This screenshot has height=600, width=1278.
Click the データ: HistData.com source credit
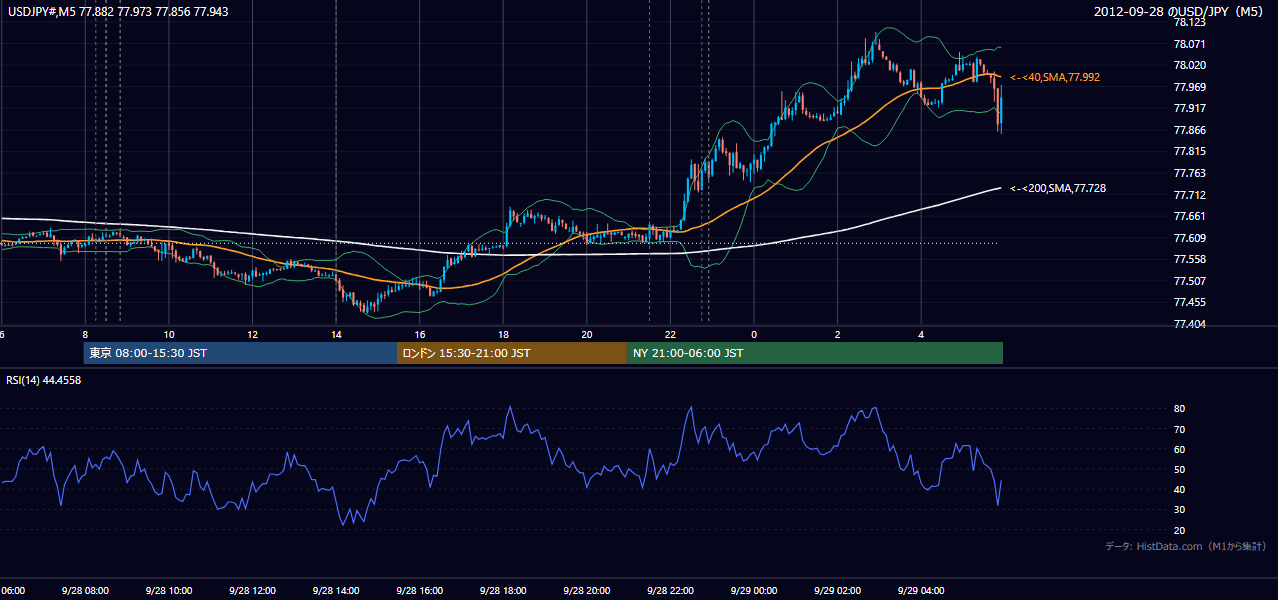tap(1186, 546)
